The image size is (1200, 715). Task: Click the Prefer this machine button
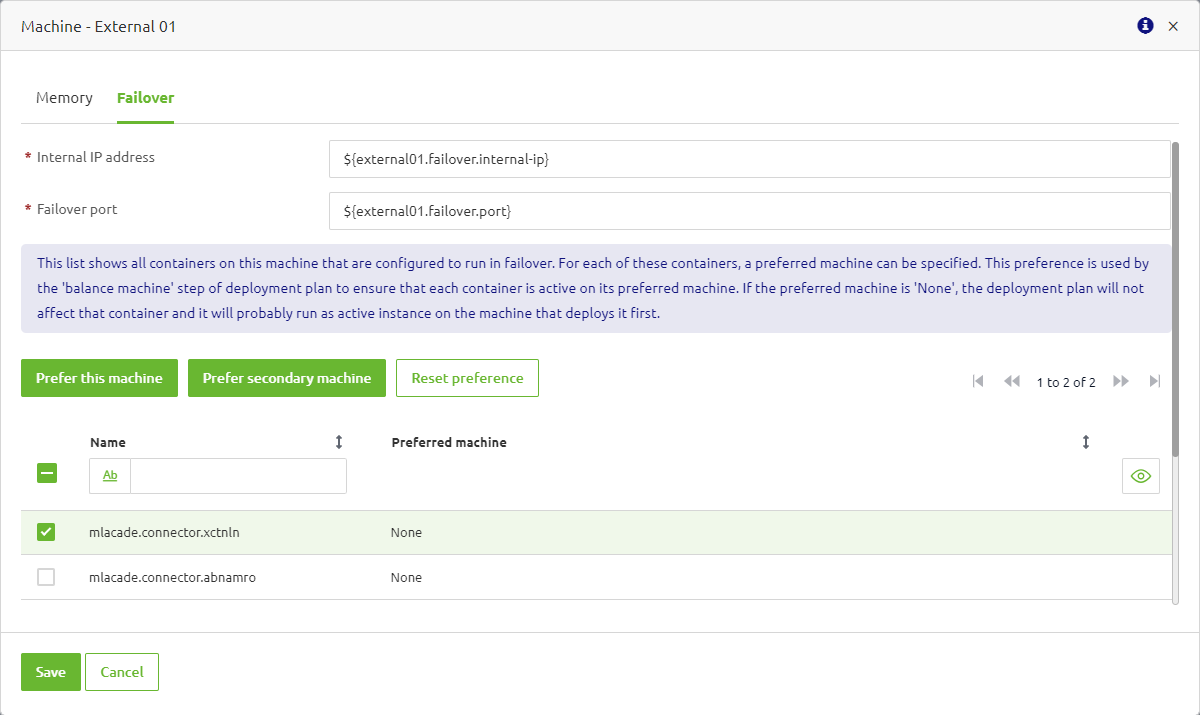point(99,378)
